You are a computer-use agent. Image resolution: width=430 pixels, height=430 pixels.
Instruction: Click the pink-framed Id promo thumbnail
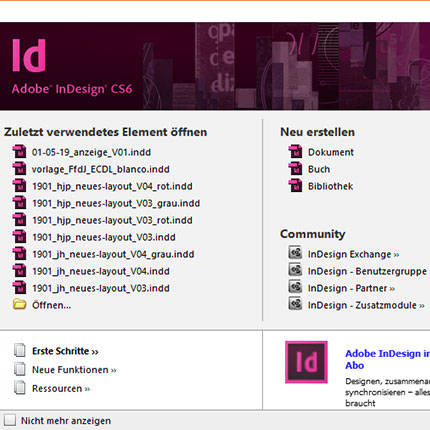(x=306, y=362)
